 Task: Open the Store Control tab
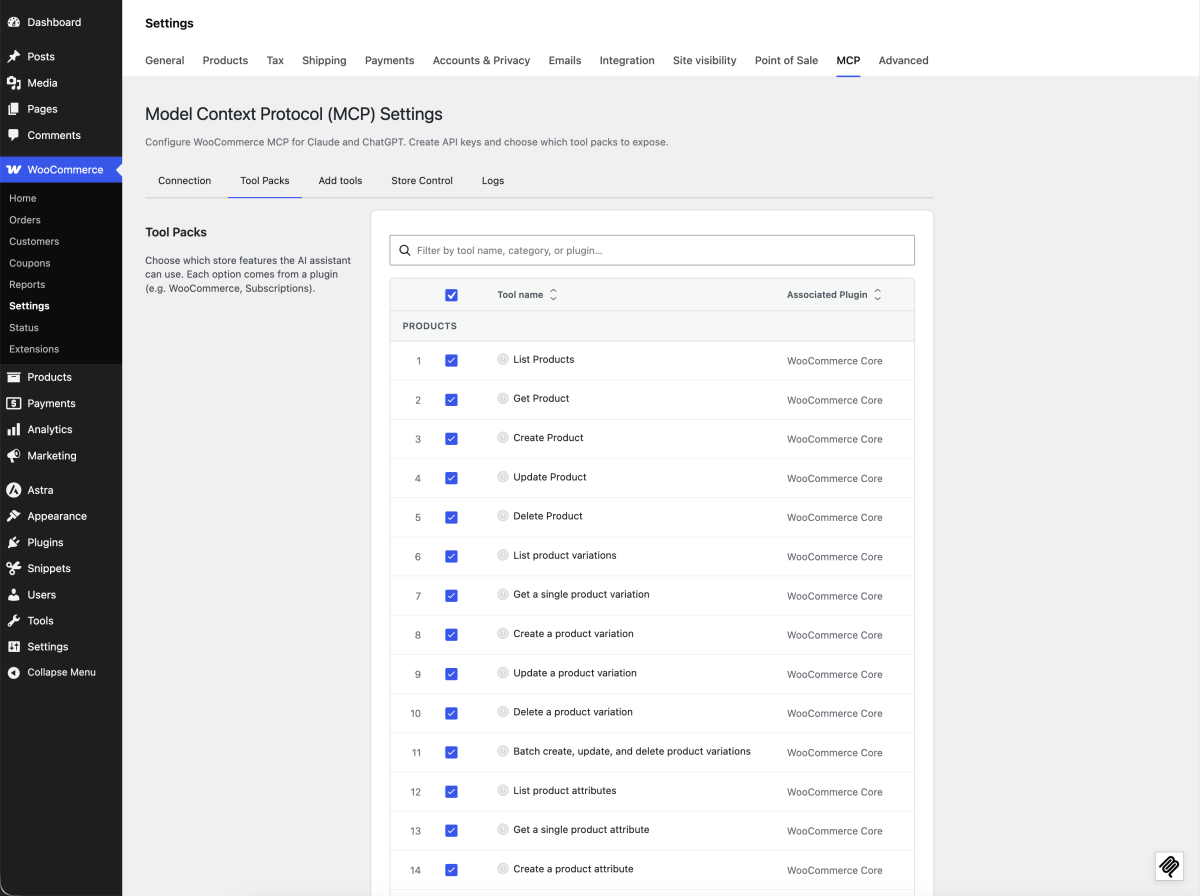click(x=422, y=181)
